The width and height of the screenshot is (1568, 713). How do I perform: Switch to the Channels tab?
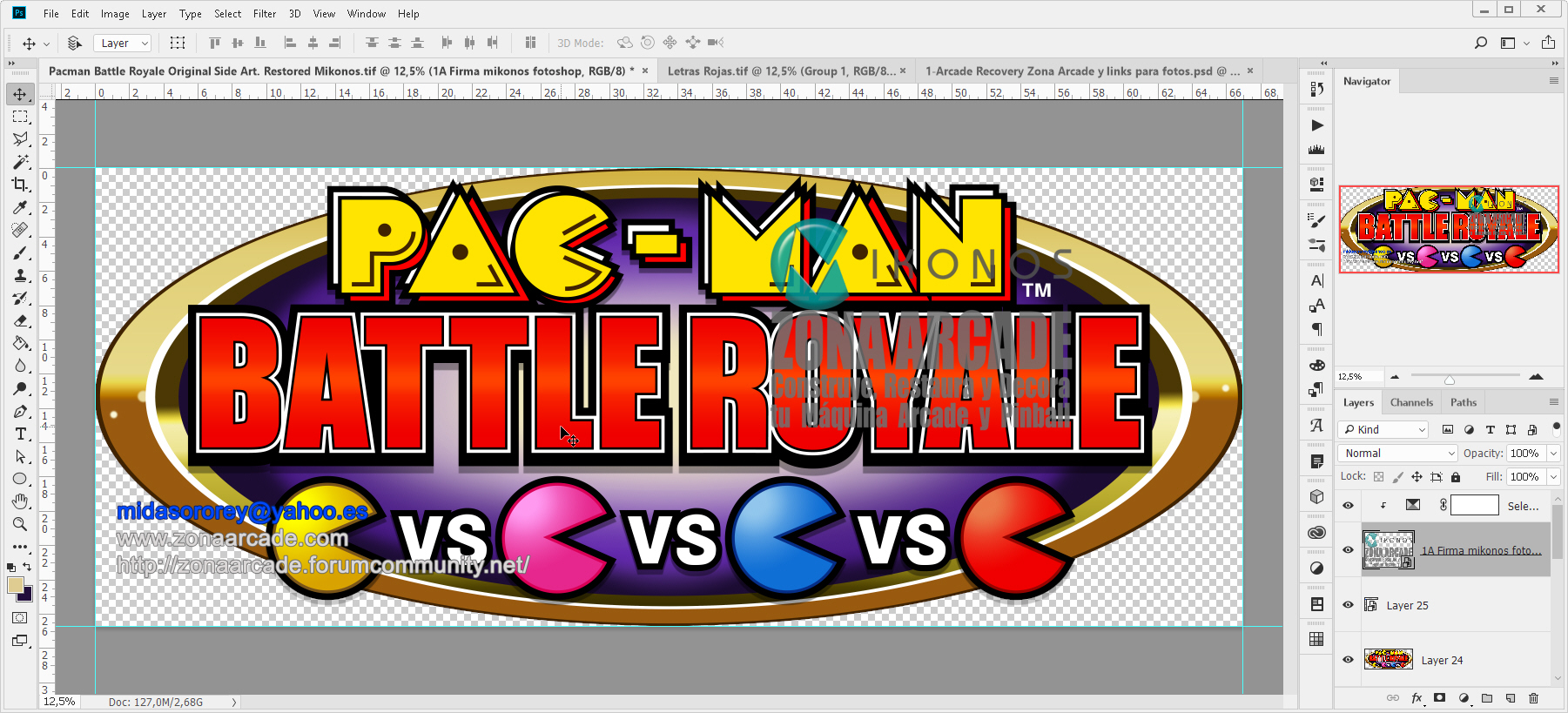1411,402
